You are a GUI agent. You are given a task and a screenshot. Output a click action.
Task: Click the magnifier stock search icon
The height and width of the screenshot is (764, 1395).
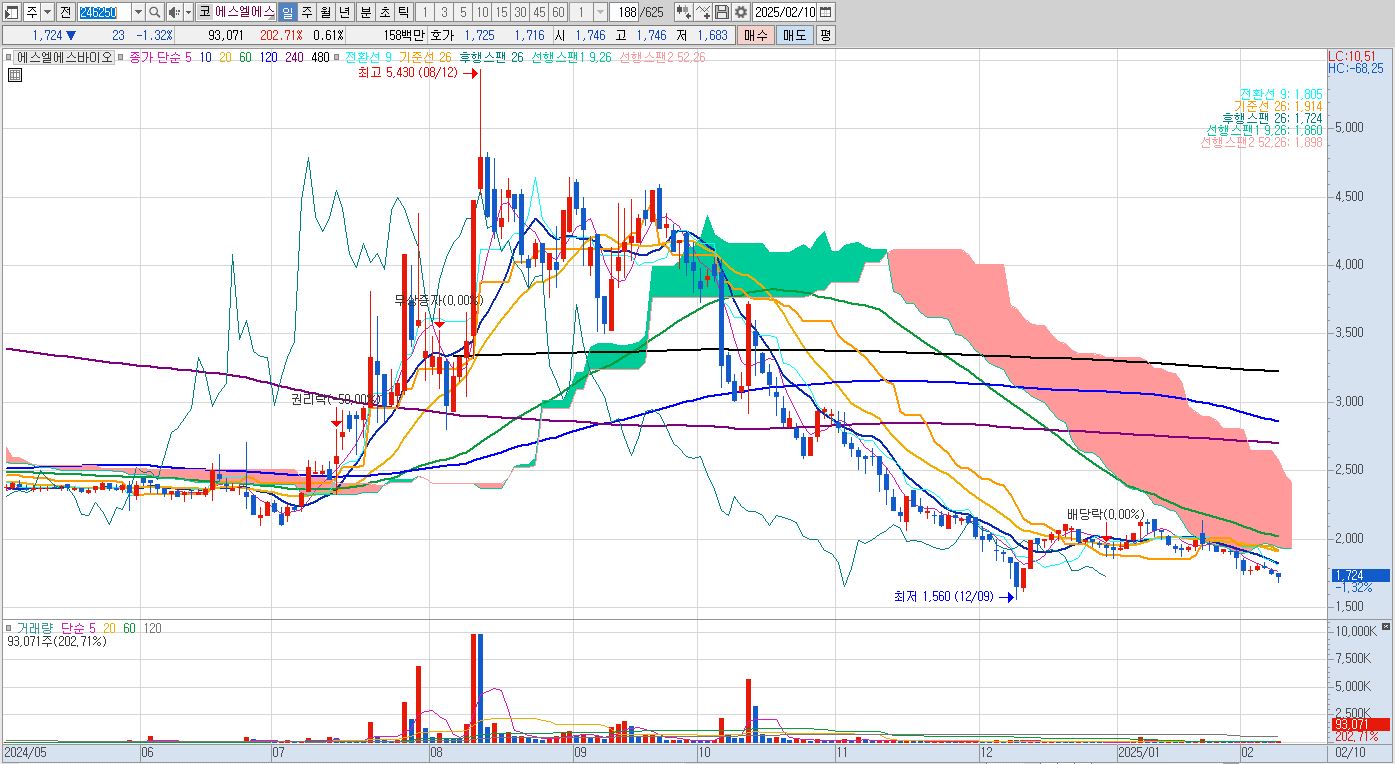[155, 12]
